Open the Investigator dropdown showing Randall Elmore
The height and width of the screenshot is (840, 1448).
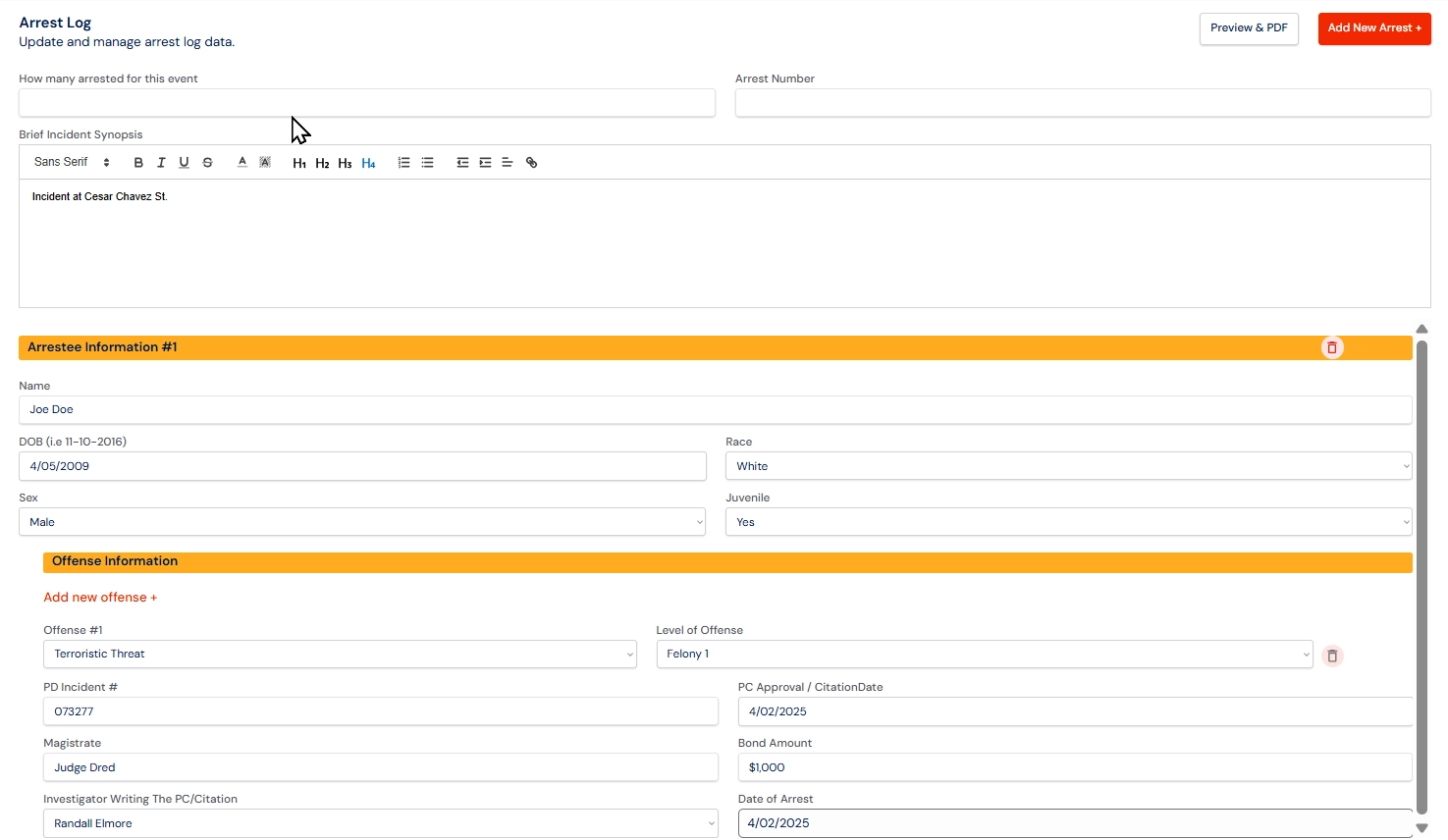tap(381, 823)
